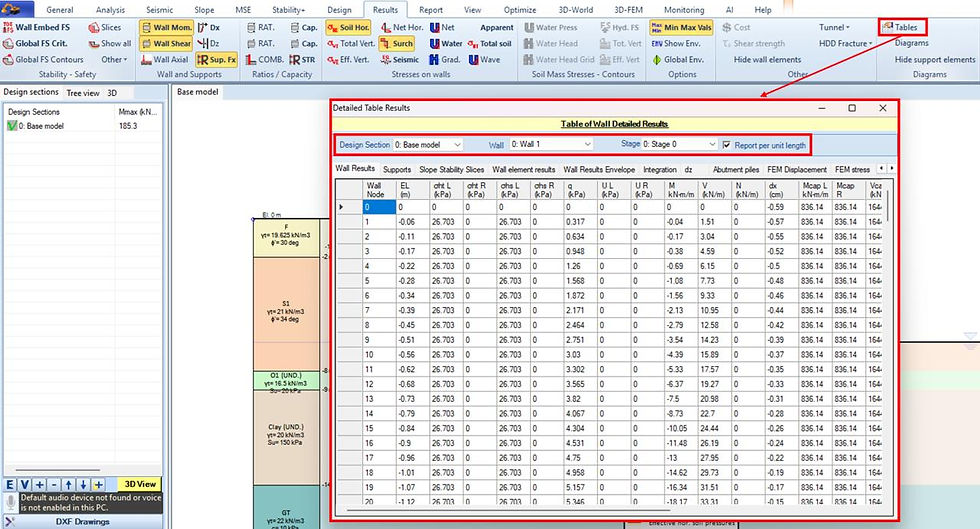Open Diagrams button in ribbon
The width and height of the screenshot is (980, 529).
tap(911, 44)
